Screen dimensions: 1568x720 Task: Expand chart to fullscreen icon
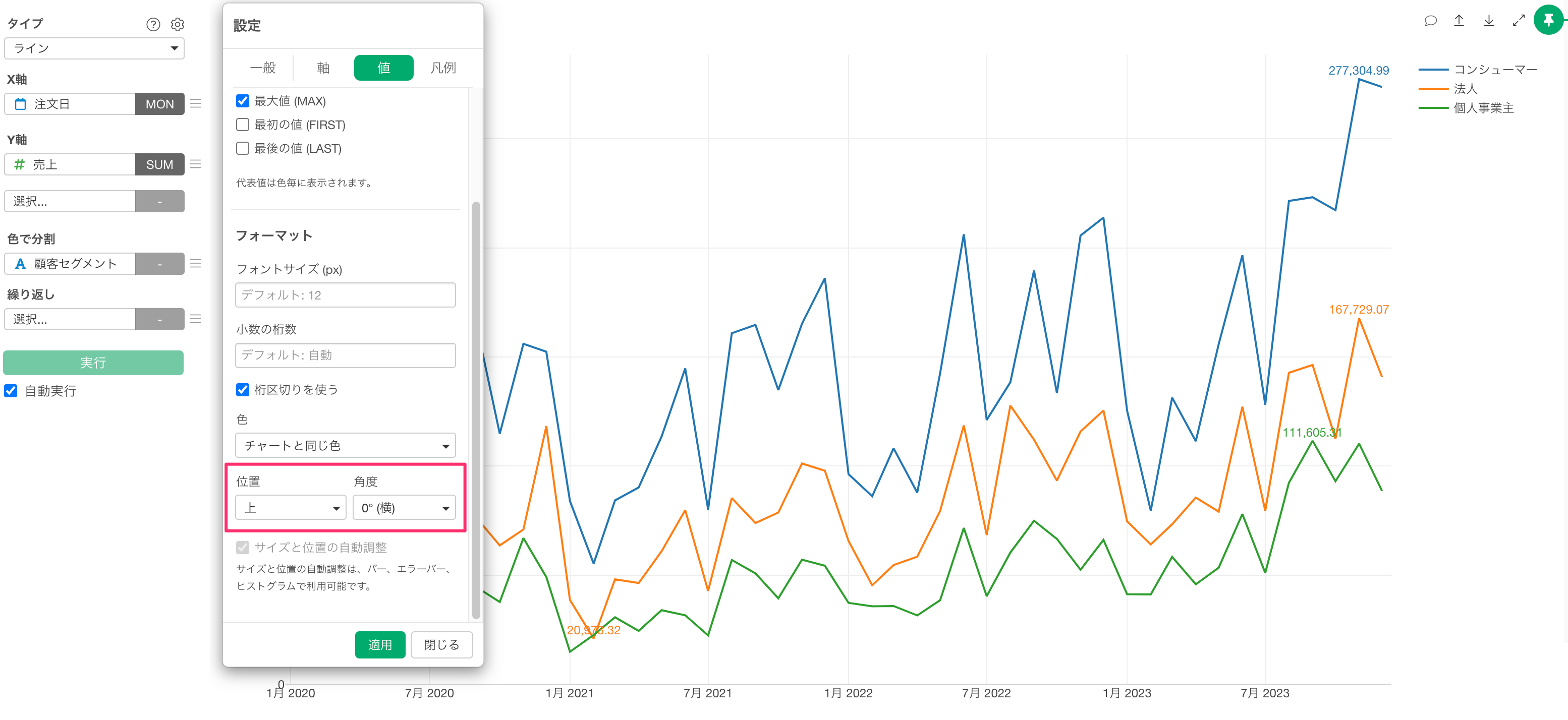(1518, 21)
